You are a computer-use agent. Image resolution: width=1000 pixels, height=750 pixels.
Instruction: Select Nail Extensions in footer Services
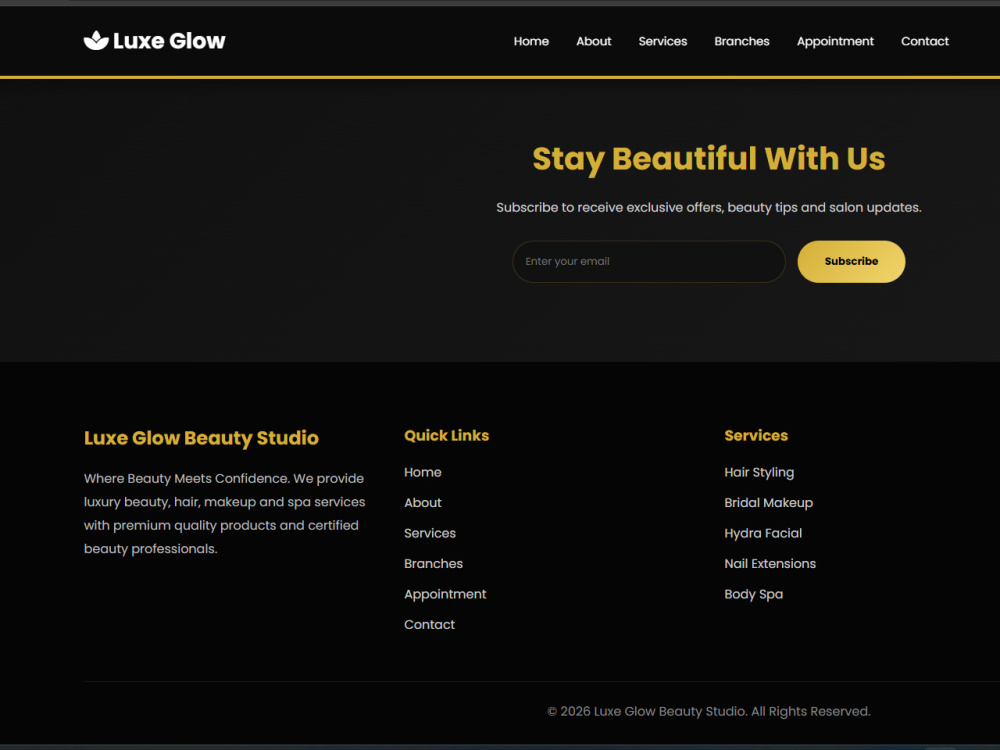tap(770, 564)
